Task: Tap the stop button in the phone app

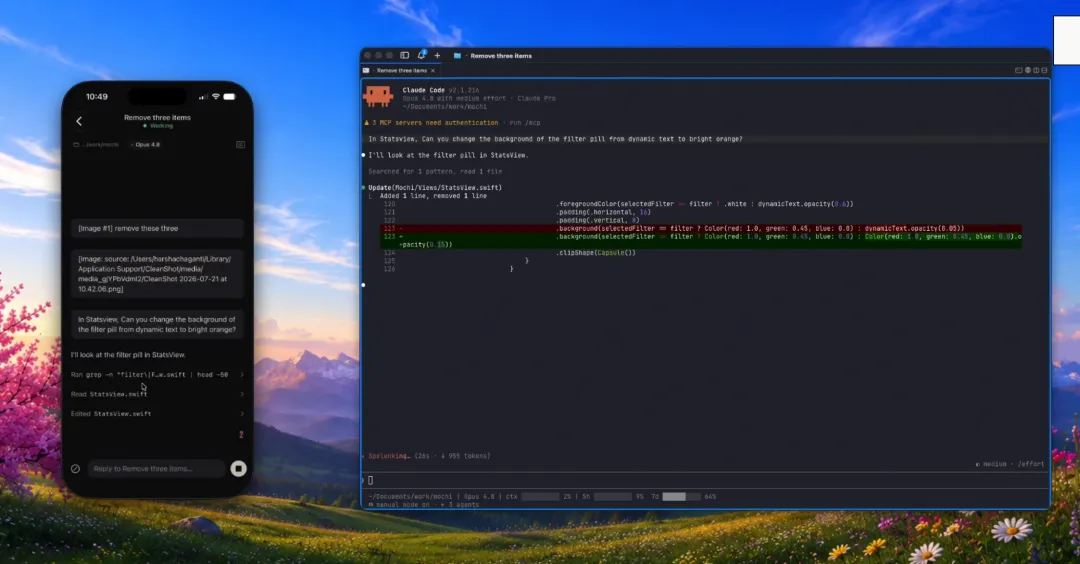Action: coord(238,468)
